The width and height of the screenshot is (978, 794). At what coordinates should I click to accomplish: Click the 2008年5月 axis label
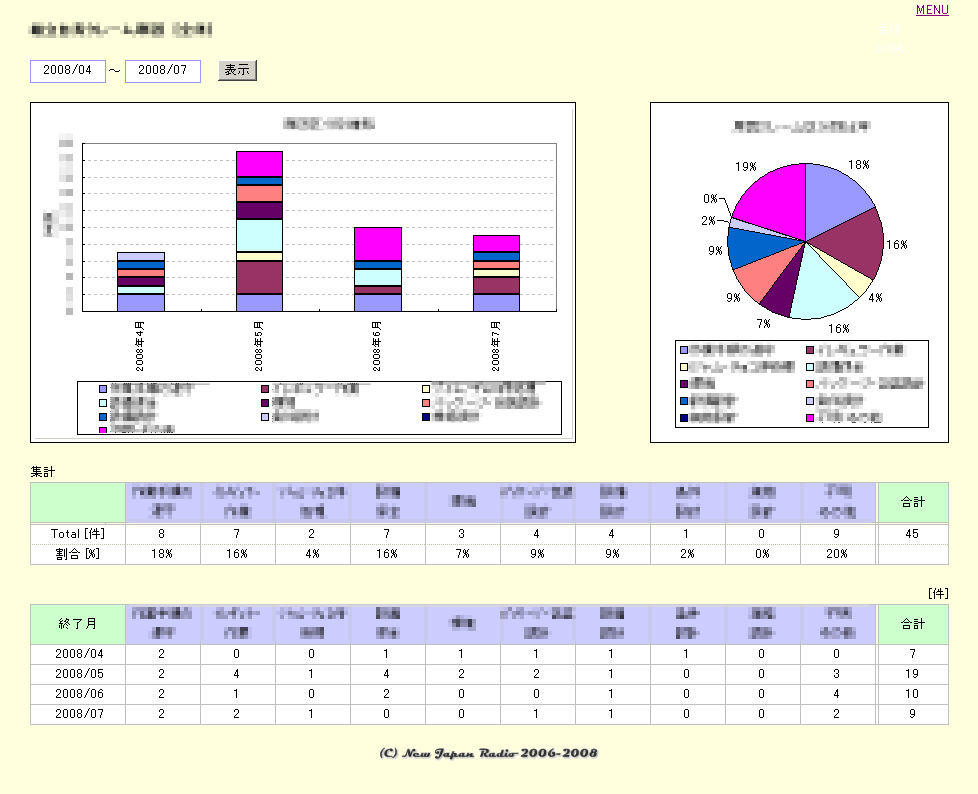(259, 346)
